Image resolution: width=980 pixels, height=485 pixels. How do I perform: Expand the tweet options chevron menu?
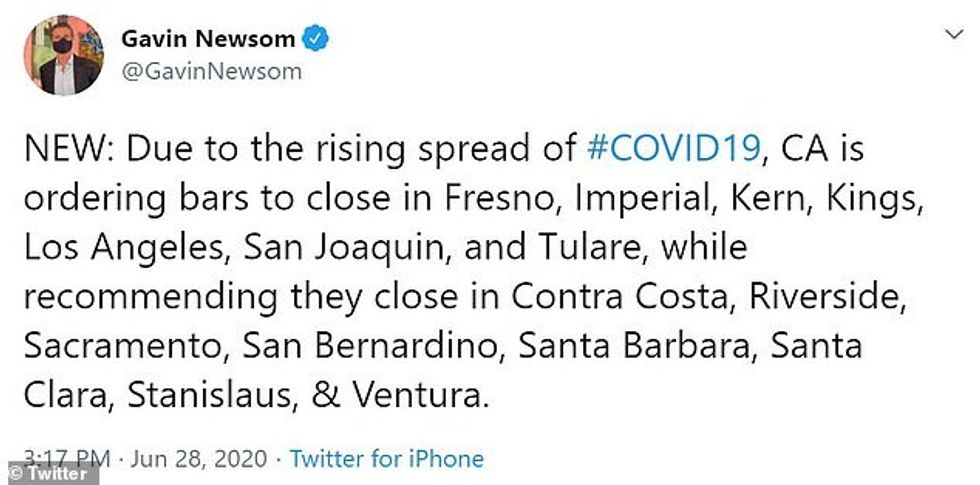[x=951, y=35]
